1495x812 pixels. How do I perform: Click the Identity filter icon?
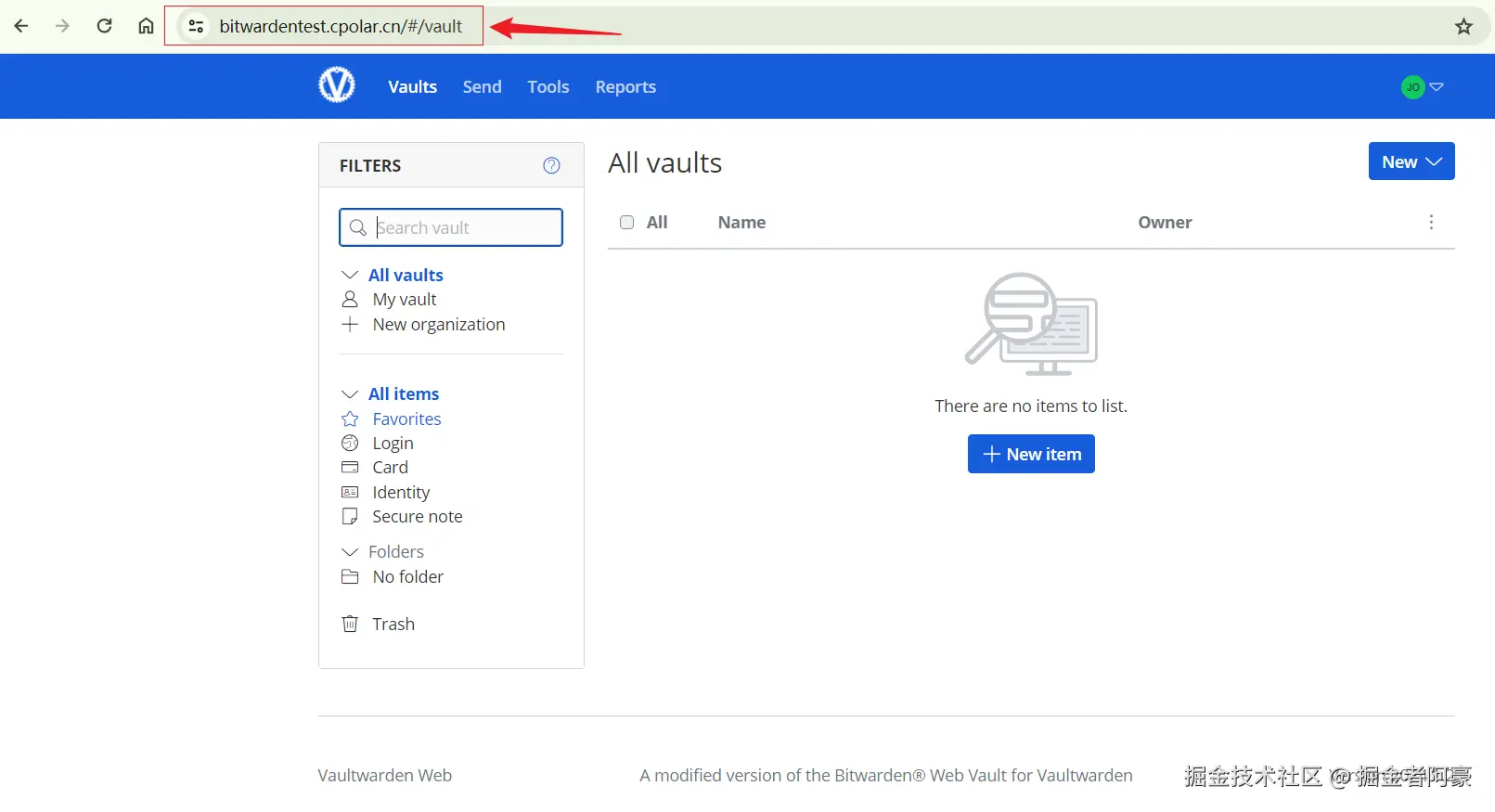350,492
